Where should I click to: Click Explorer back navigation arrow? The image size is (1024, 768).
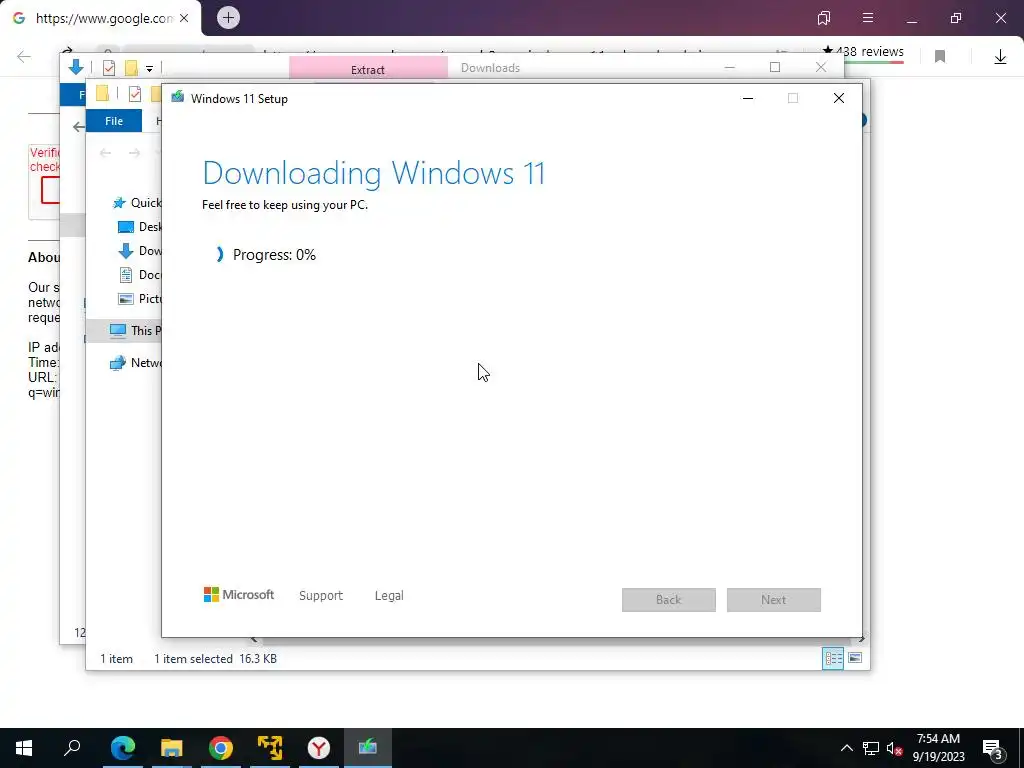pyautogui.click(x=105, y=153)
